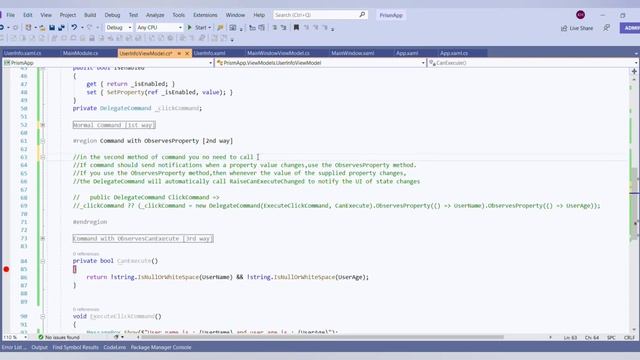Click the green No issues found check icon
Viewport: 640px width, 360px height.
[x=41, y=337]
